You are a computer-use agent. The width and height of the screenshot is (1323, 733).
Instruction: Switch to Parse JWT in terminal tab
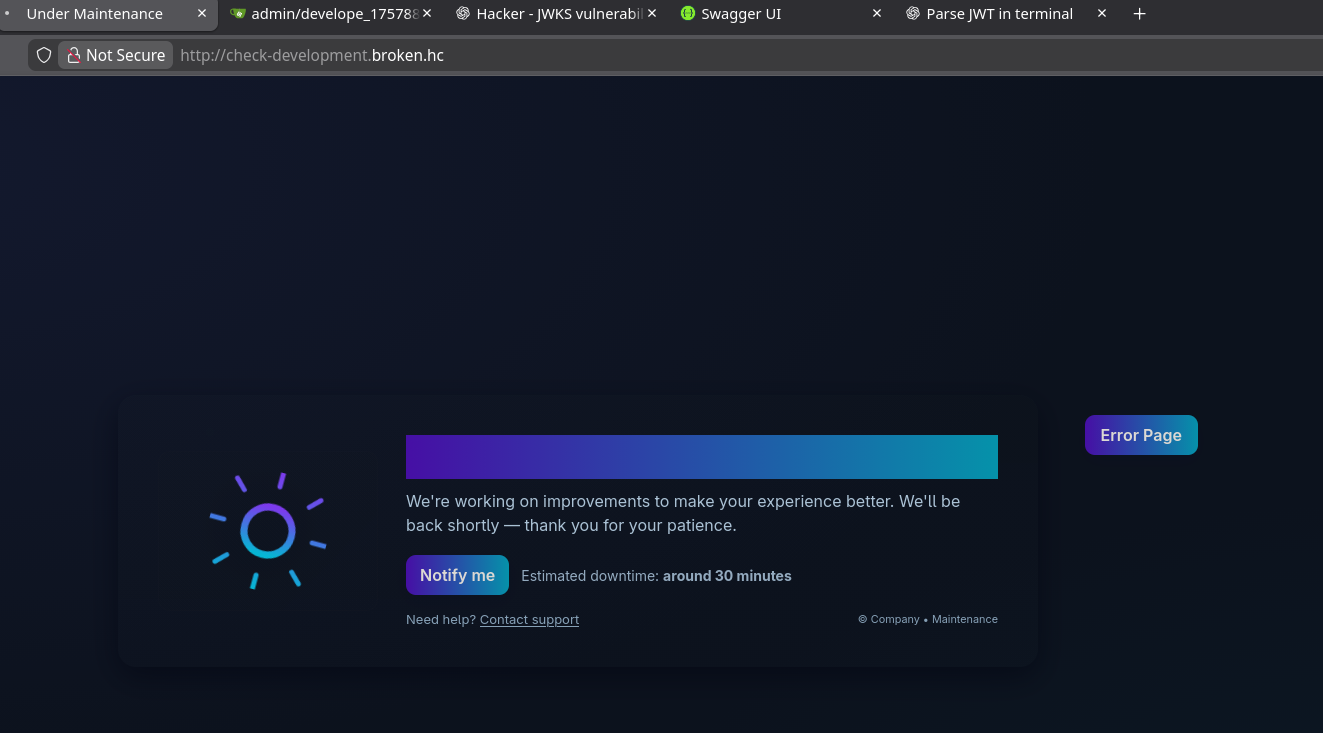[x=998, y=14]
